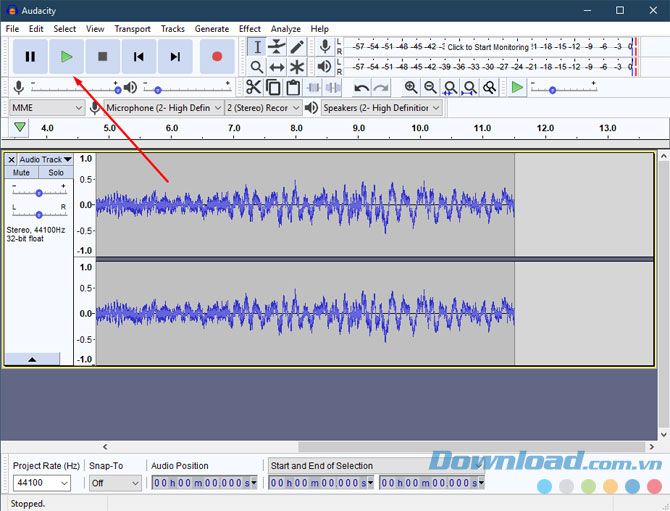Select the Zoom magnifier tool

click(x=257, y=67)
